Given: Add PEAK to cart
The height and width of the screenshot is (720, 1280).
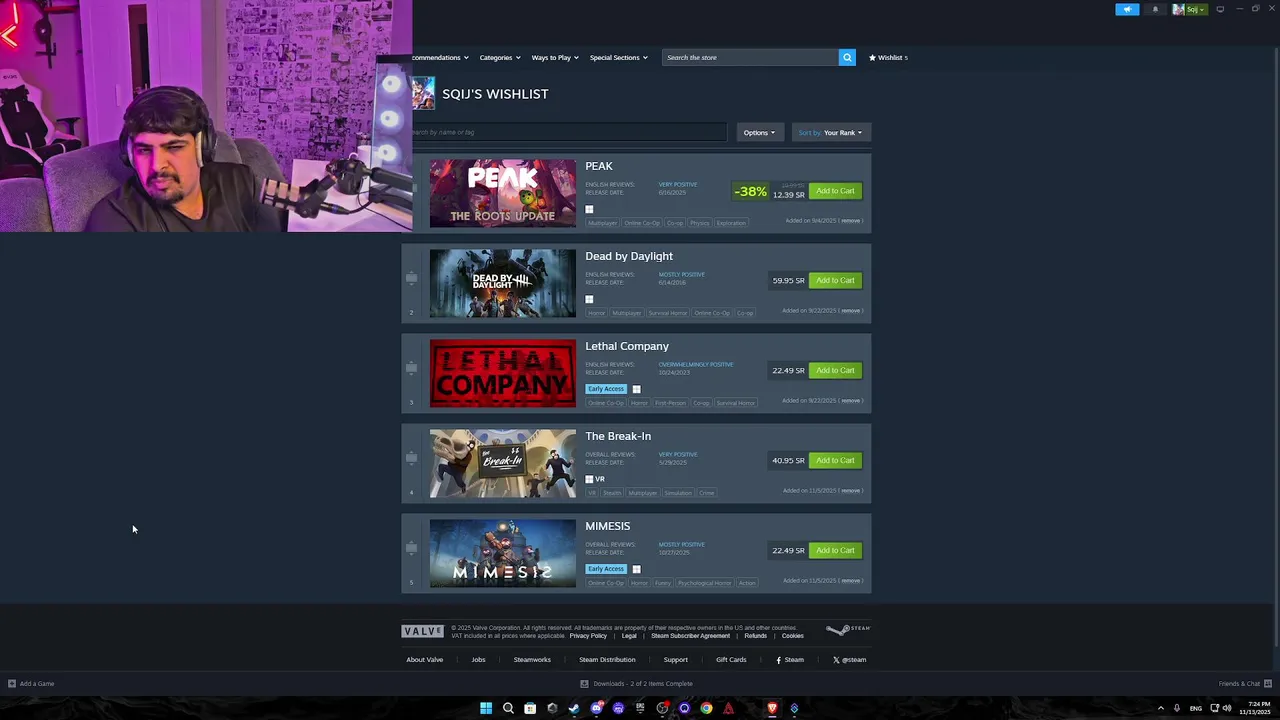Looking at the screenshot, I should click(835, 191).
